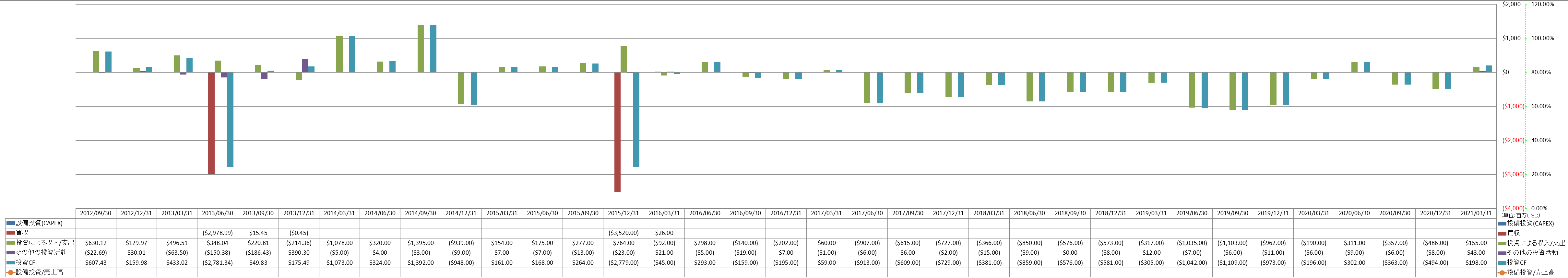The width and height of the screenshot is (1568, 278).
Task: Click the $764.00 cell
Action: click(623, 243)
